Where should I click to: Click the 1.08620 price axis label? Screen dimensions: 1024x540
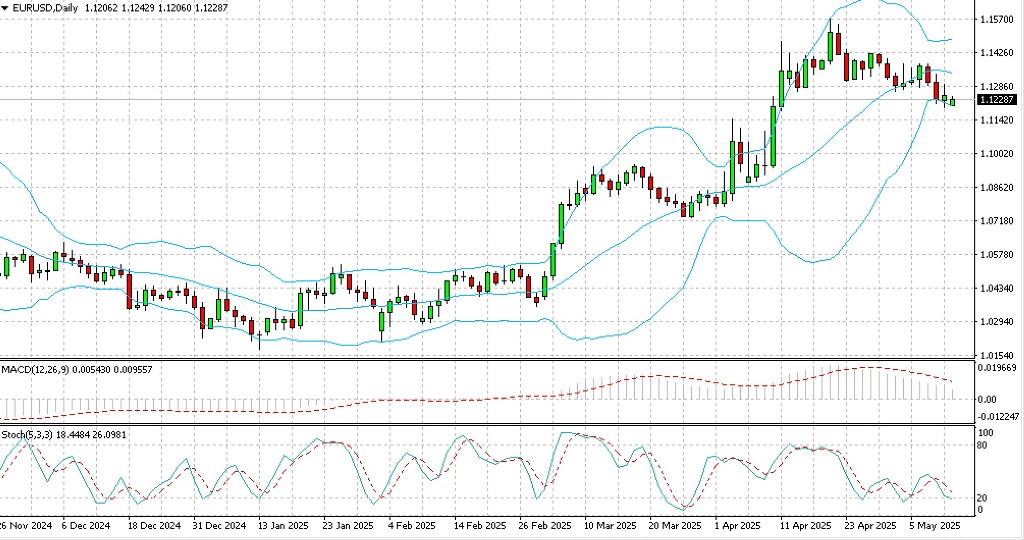pyautogui.click(x=997, y=187)
